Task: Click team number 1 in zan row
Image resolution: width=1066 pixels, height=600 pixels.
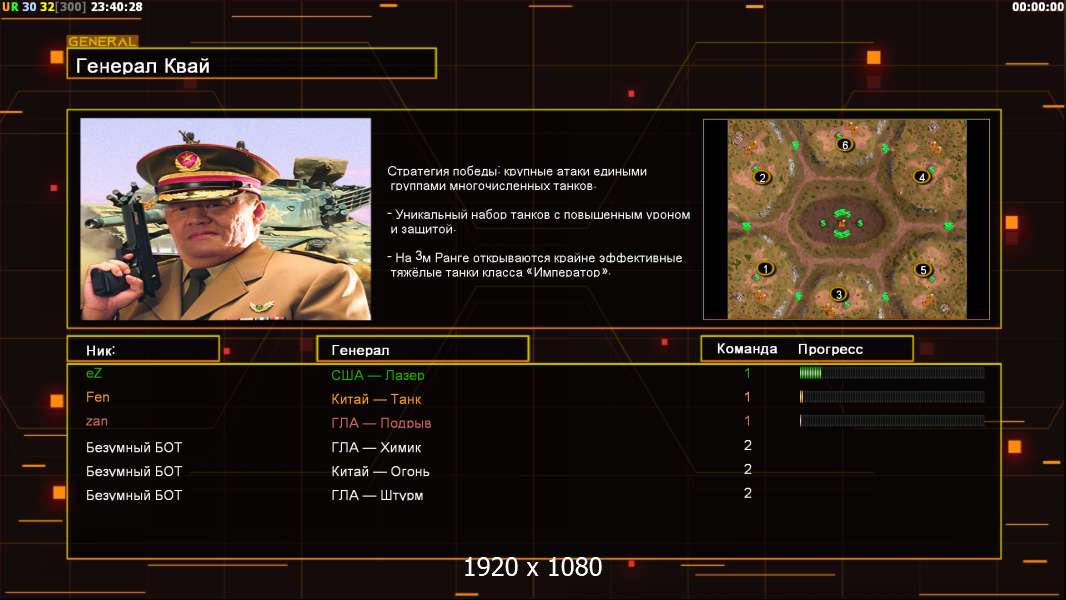Action: 747,421
